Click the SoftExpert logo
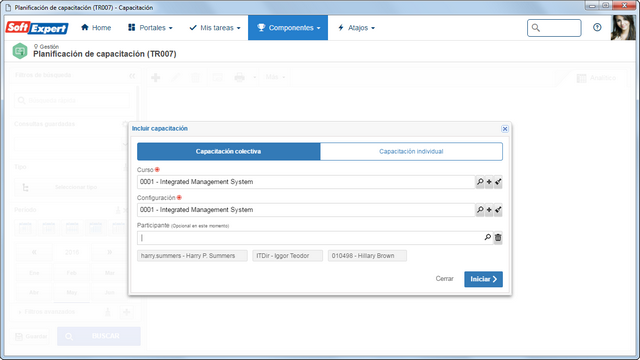This screenshot has width=640, height=360. coord(37,28)
